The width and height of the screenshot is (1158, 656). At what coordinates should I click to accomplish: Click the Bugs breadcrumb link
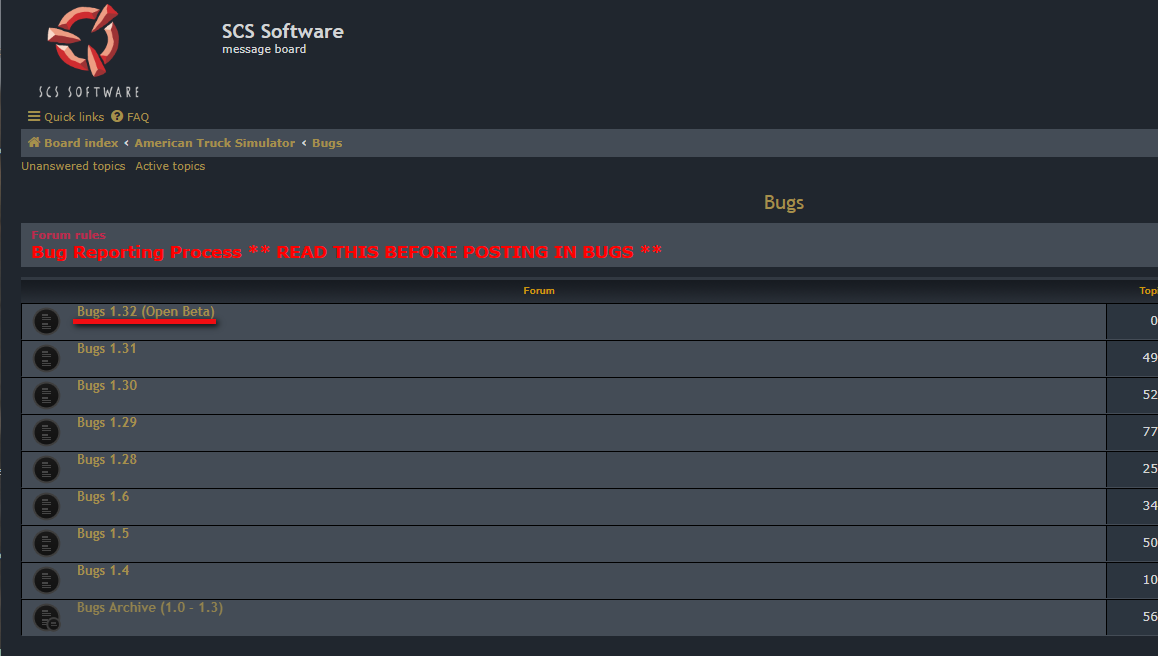click(327, 143)
